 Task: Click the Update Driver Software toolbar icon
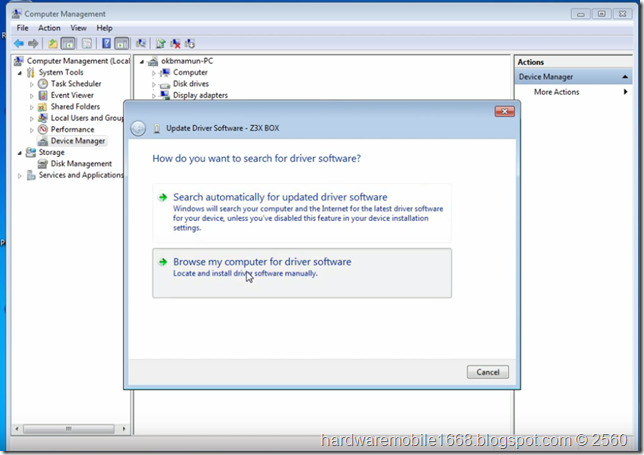(x=161, y=43)
